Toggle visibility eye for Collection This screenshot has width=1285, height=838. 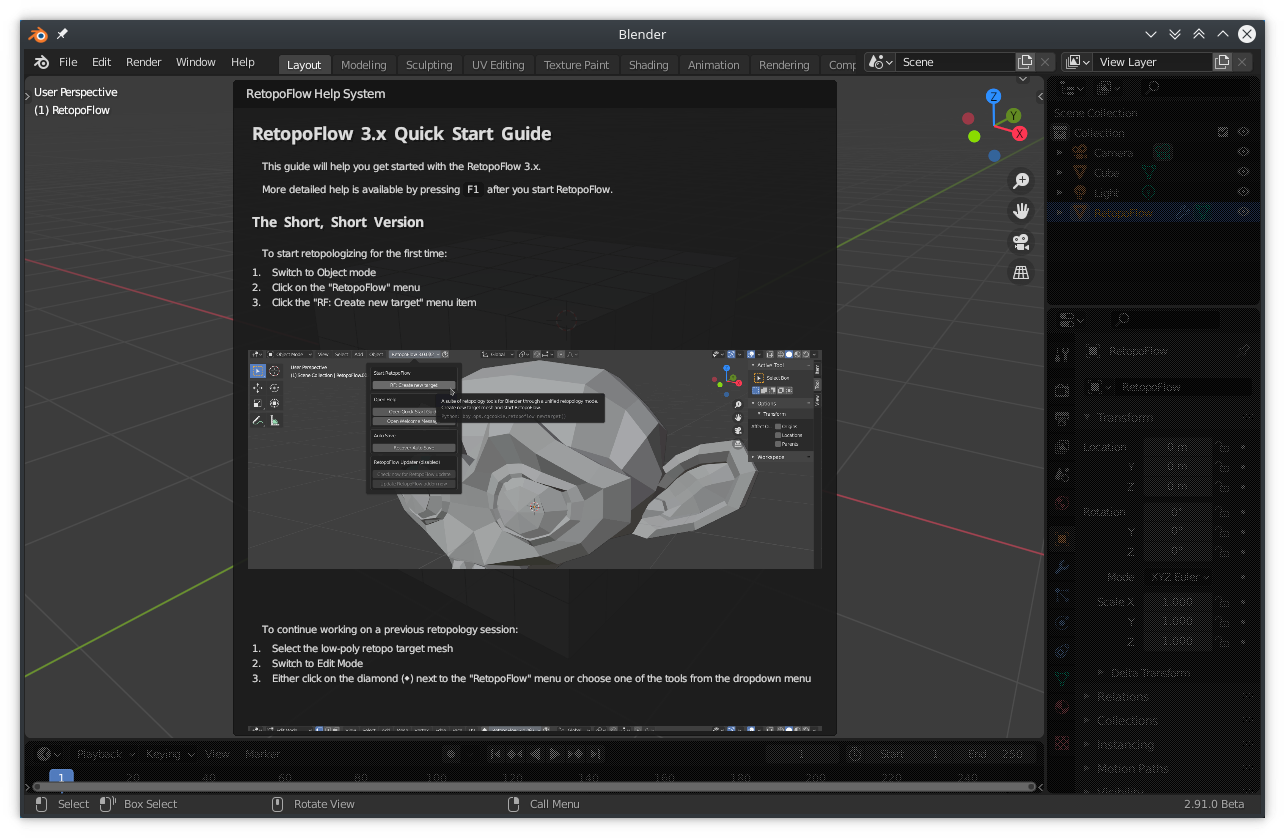tap(1244, 132)
